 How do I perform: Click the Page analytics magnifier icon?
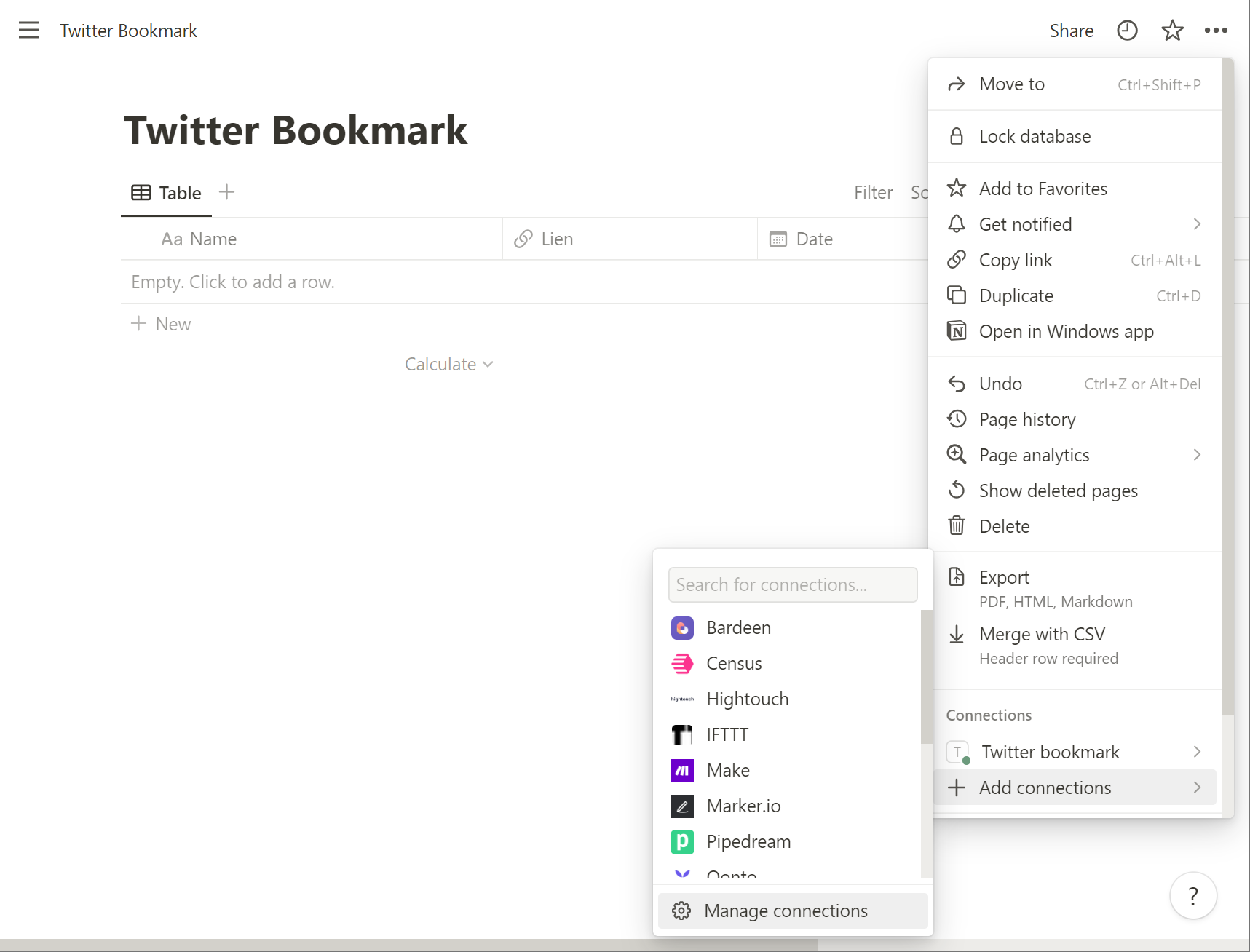click(x=957, y=454)
